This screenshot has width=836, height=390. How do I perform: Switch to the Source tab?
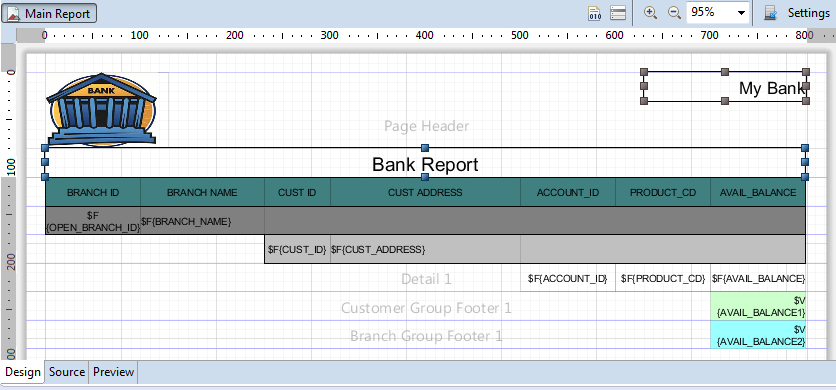pos(67,372)
